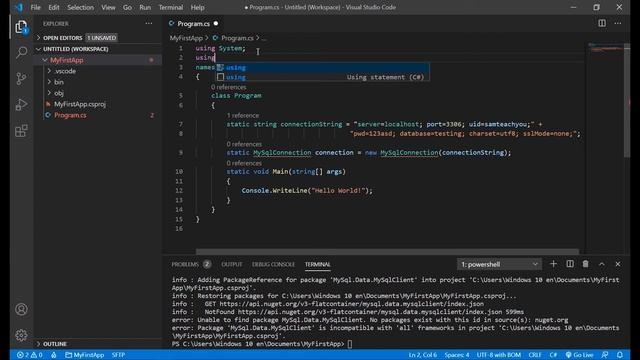
Task: Close the terminal panel
Action: [618, 264]
